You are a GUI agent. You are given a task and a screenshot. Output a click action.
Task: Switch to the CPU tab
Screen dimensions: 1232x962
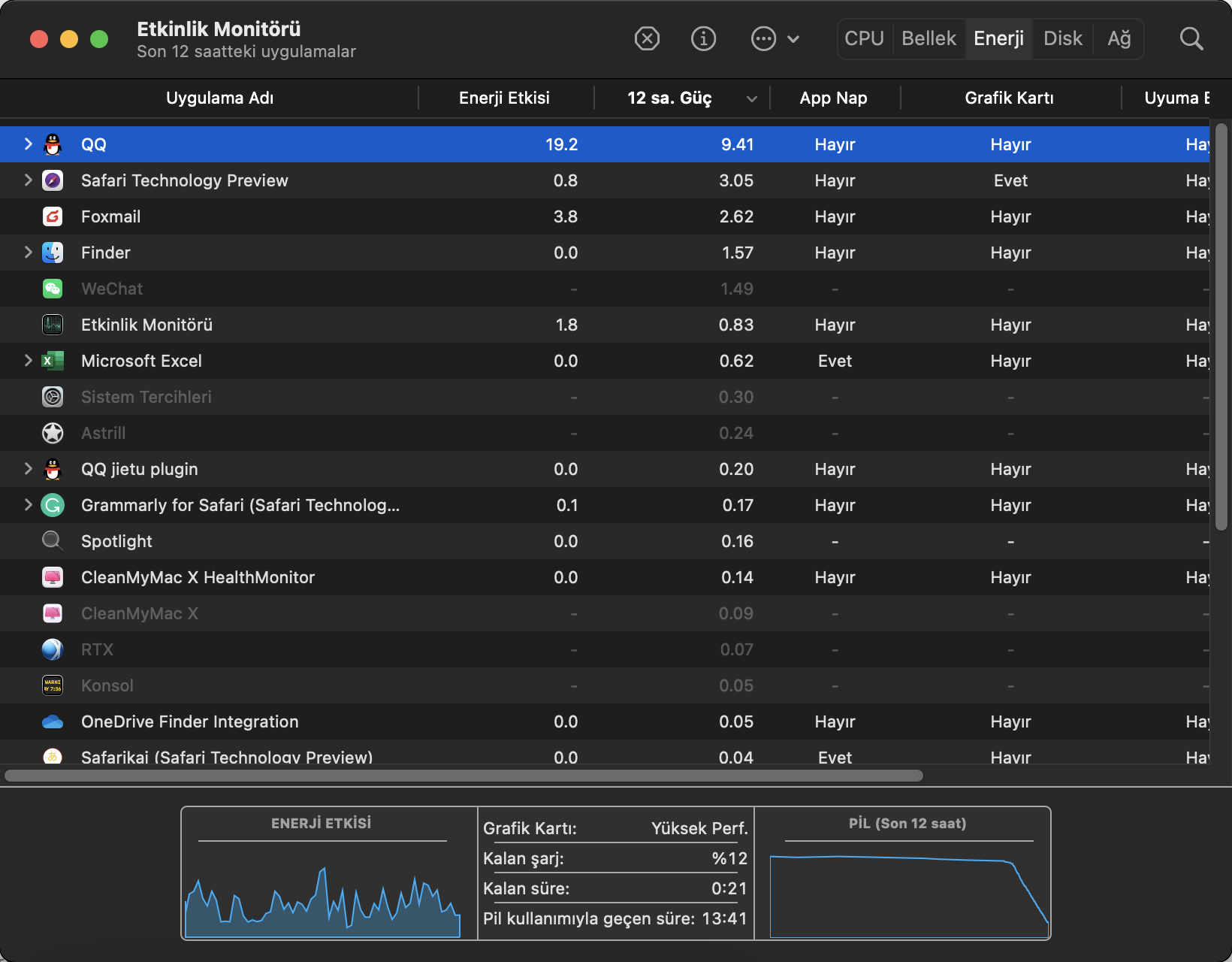pyautogui.click(x=864, y=38)
